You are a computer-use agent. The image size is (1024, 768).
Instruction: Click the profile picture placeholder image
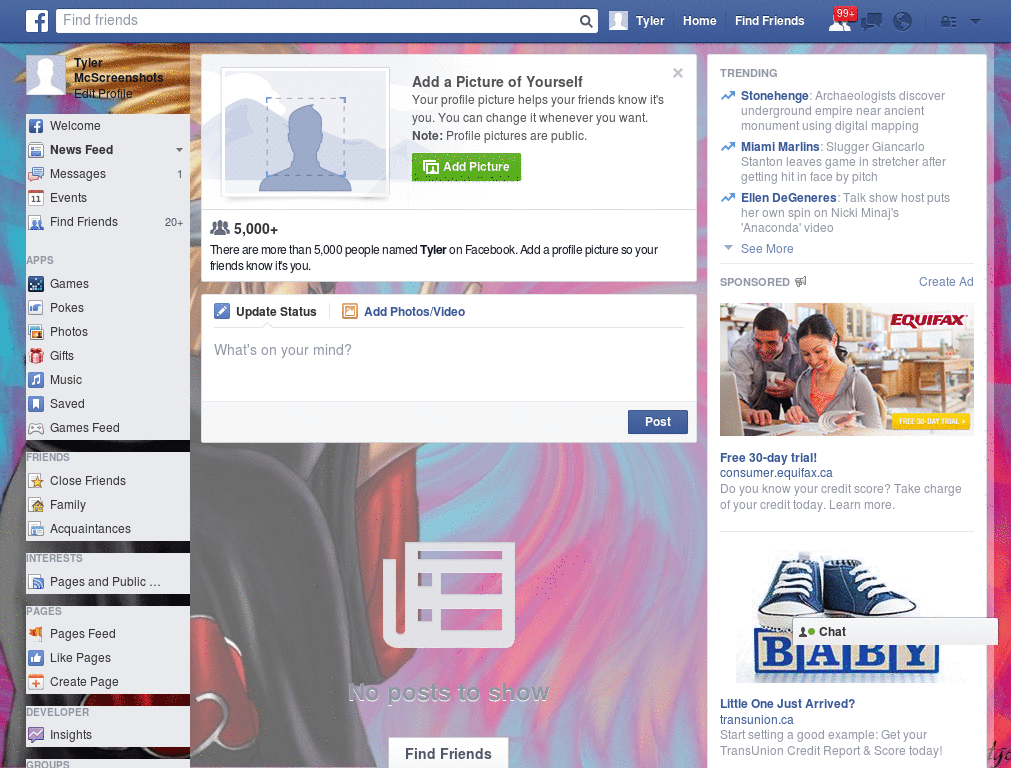coord(306,133)
